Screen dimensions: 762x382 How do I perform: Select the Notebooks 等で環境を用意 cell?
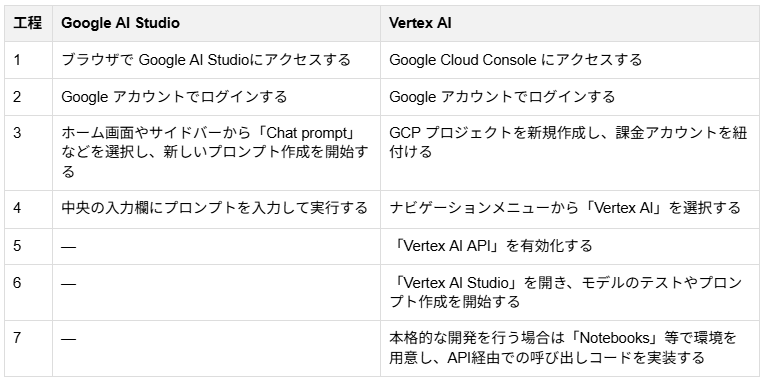(570, 348)
